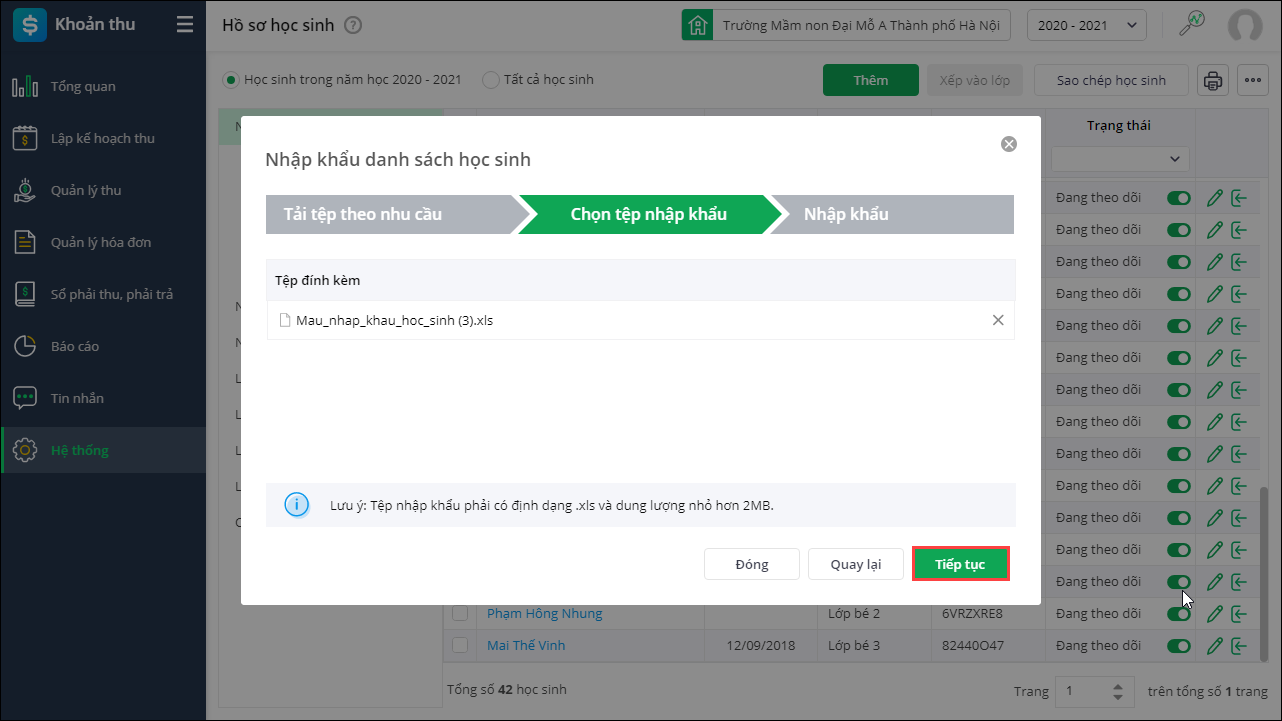This screenshot has width=1282, height=721.
Task: Check the box next to Phạm Hồng Nhung
Action: pos(460,613)
